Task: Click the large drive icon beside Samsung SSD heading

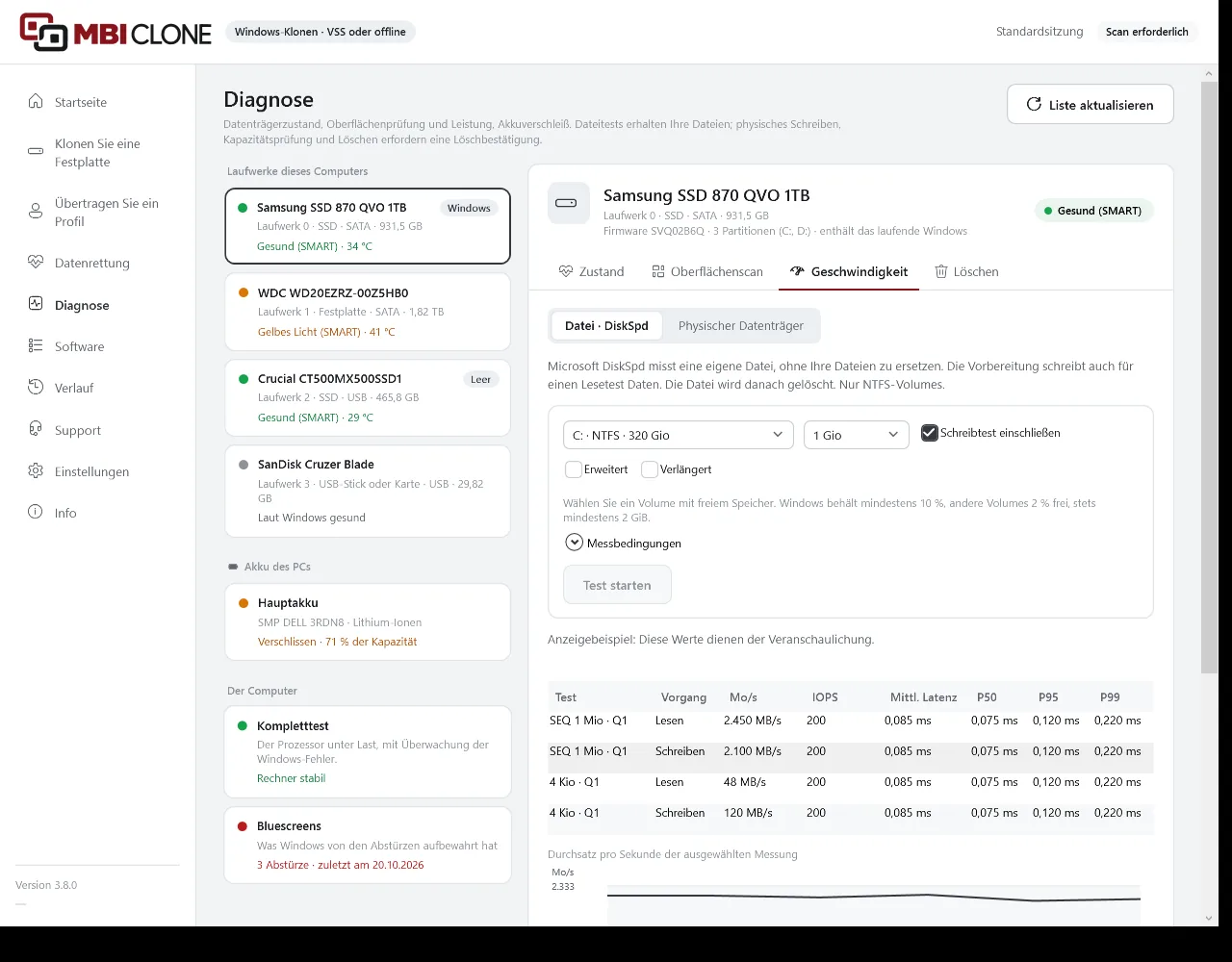Action: click(x=568, y=203)
